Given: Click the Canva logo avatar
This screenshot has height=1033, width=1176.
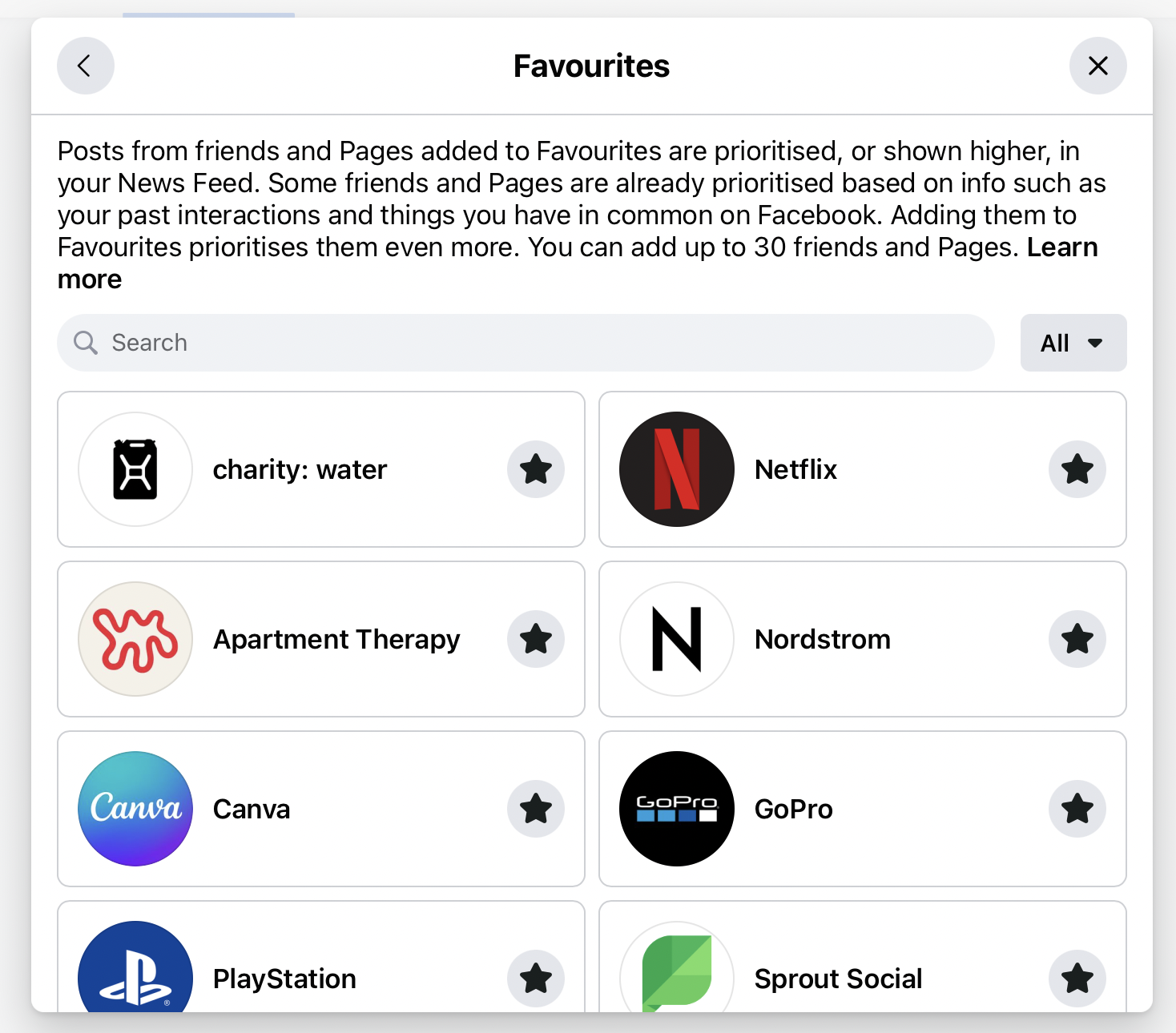Looking at the screenshot, I should coord(135,809).
